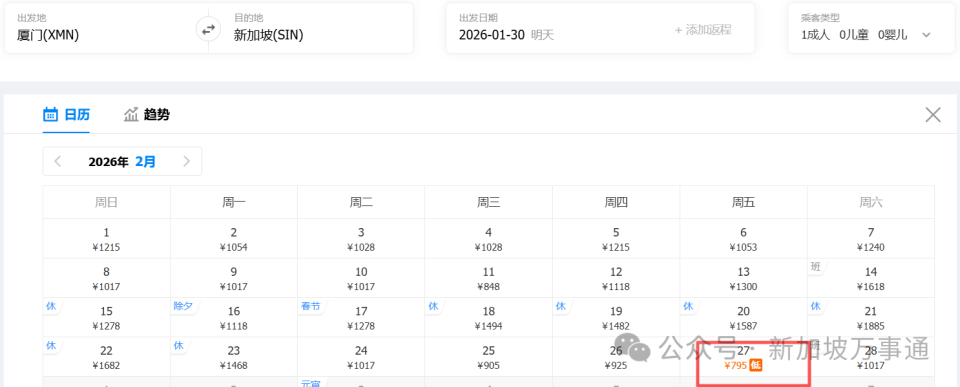Close the price calendar panel

(932, 115)
